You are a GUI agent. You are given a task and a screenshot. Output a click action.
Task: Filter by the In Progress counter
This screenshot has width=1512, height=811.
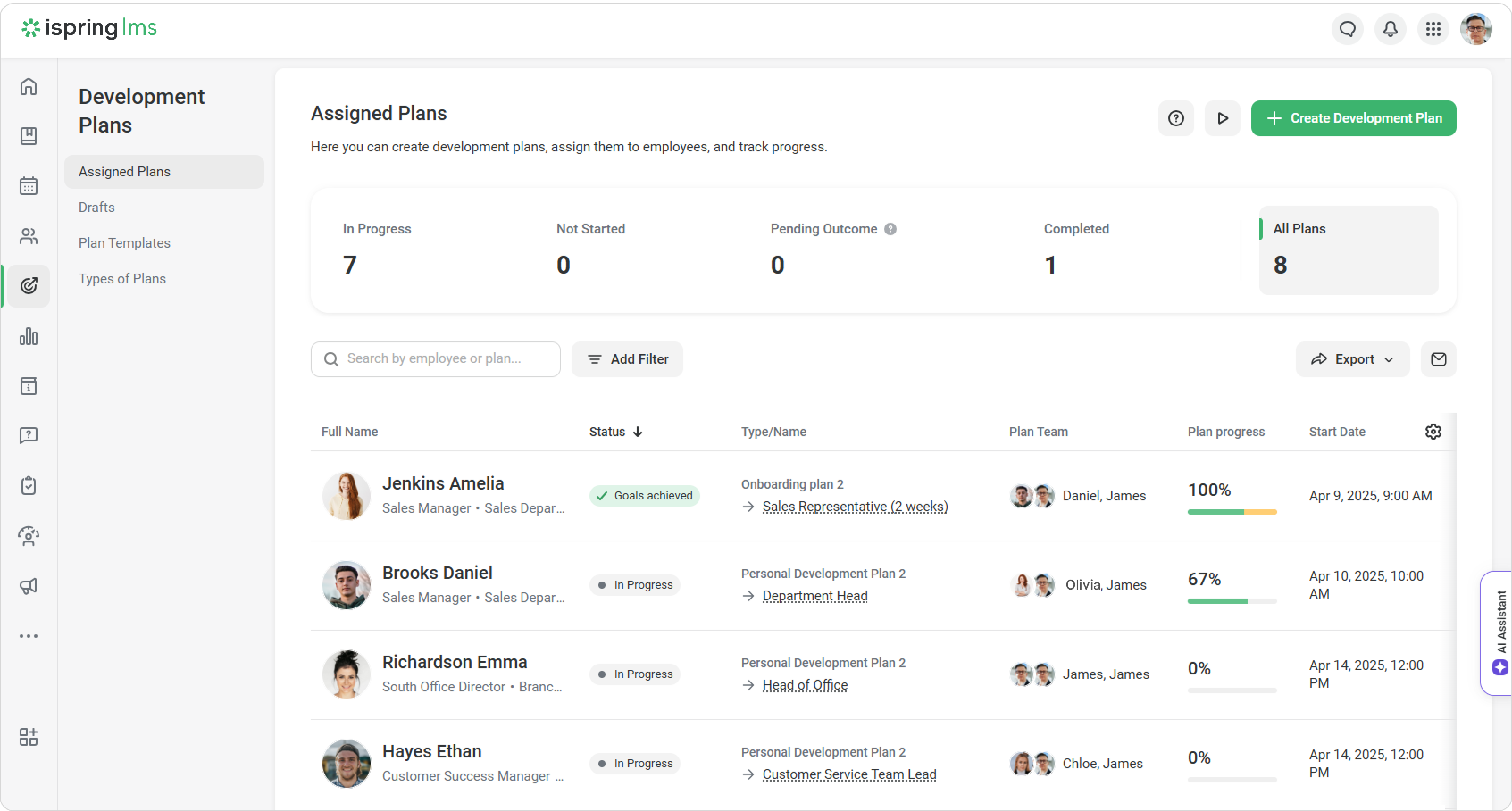[377, 250]
